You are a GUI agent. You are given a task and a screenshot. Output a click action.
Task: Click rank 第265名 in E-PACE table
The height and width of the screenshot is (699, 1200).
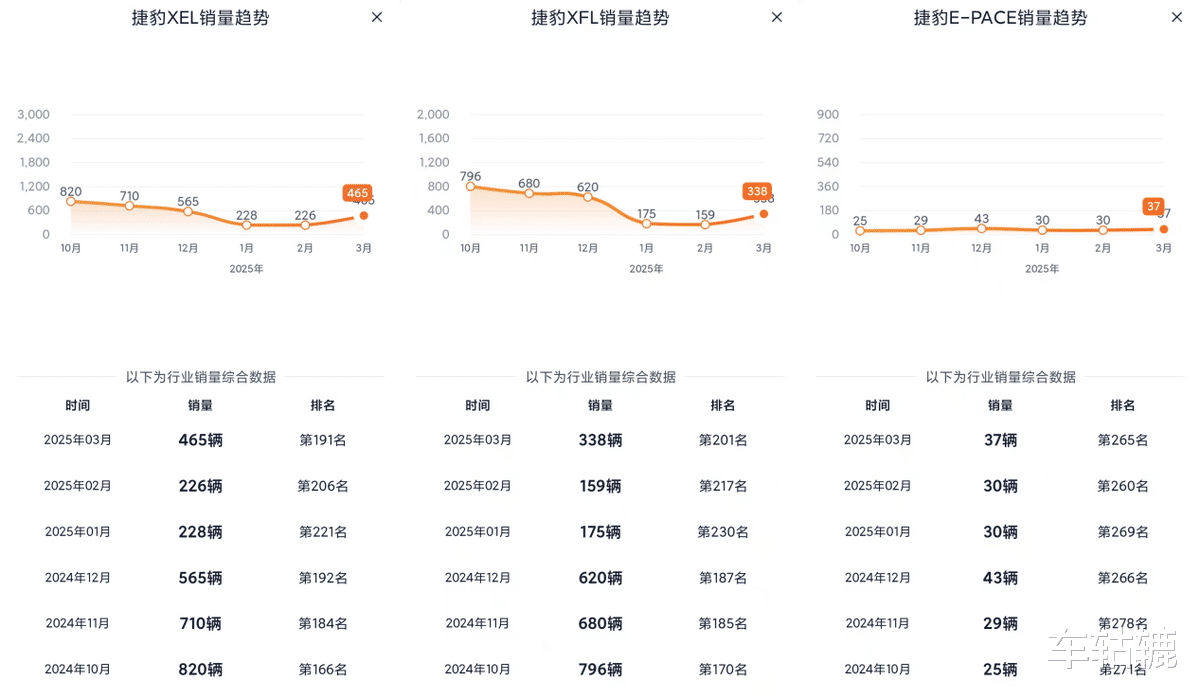coord(1123,440)
